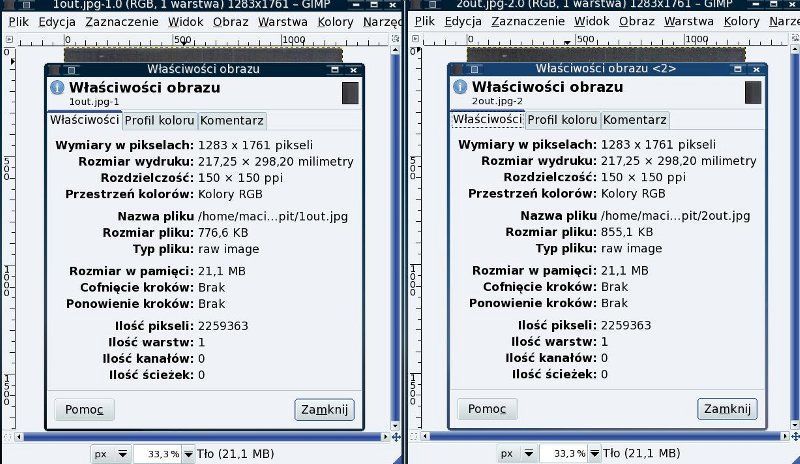Click Tło (21,1 MB) status in left window
800x464 pixels.
pos(235,454)
